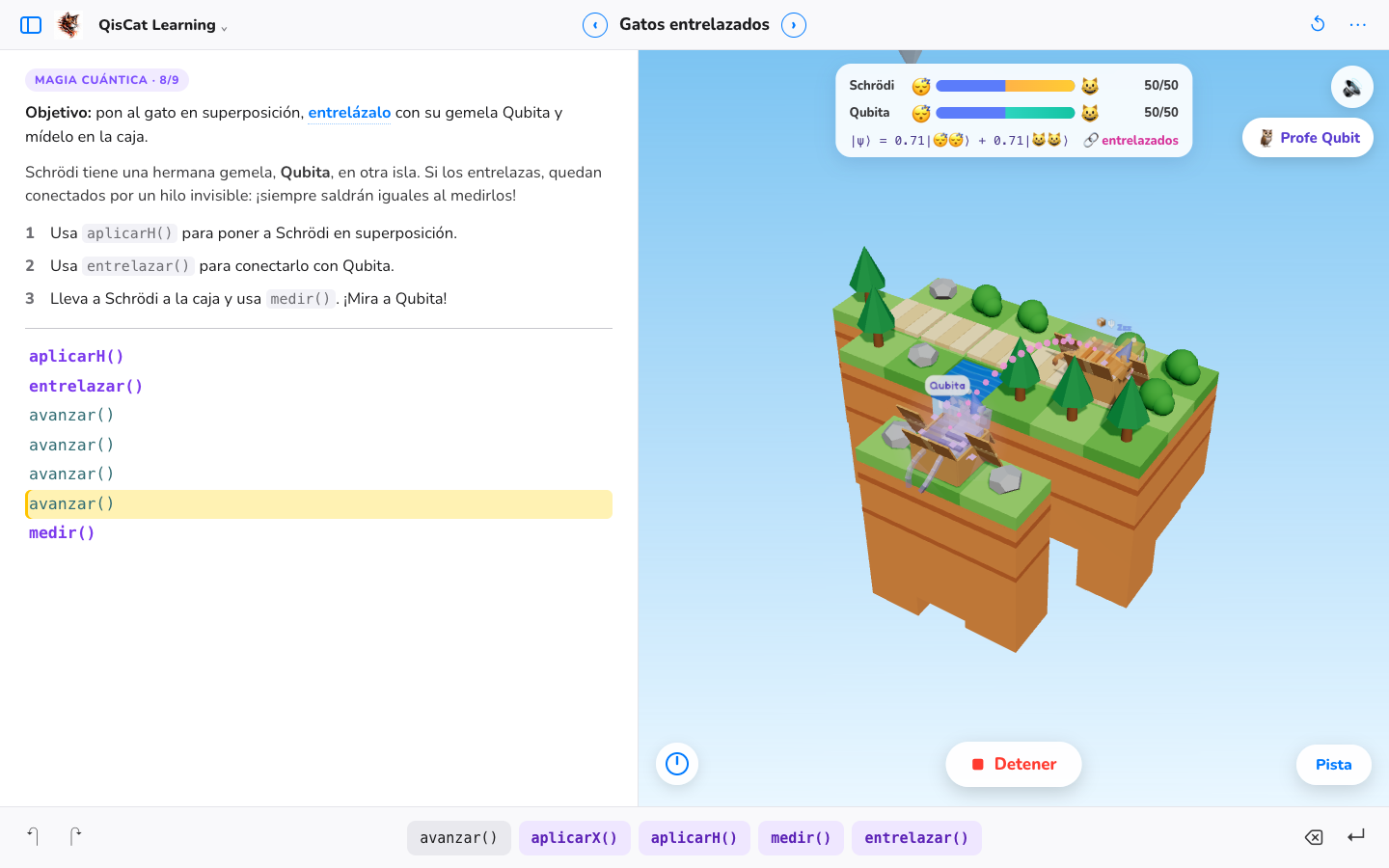The height and width of the screenshot is (868, 1389).
Task: Insert aplicarX() from the command bar
Action: pos(575,838)
